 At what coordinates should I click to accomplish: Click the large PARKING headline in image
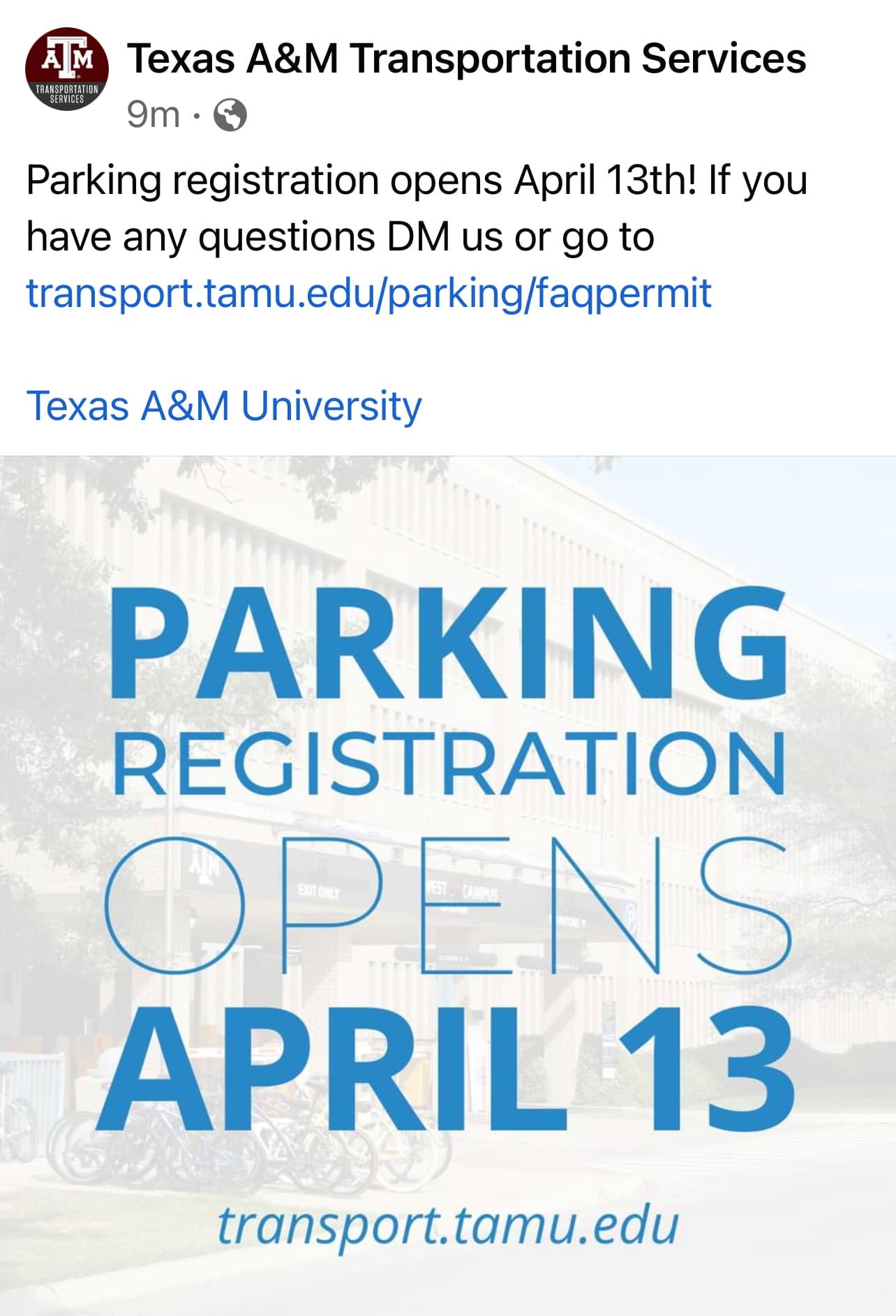[448, 643]
